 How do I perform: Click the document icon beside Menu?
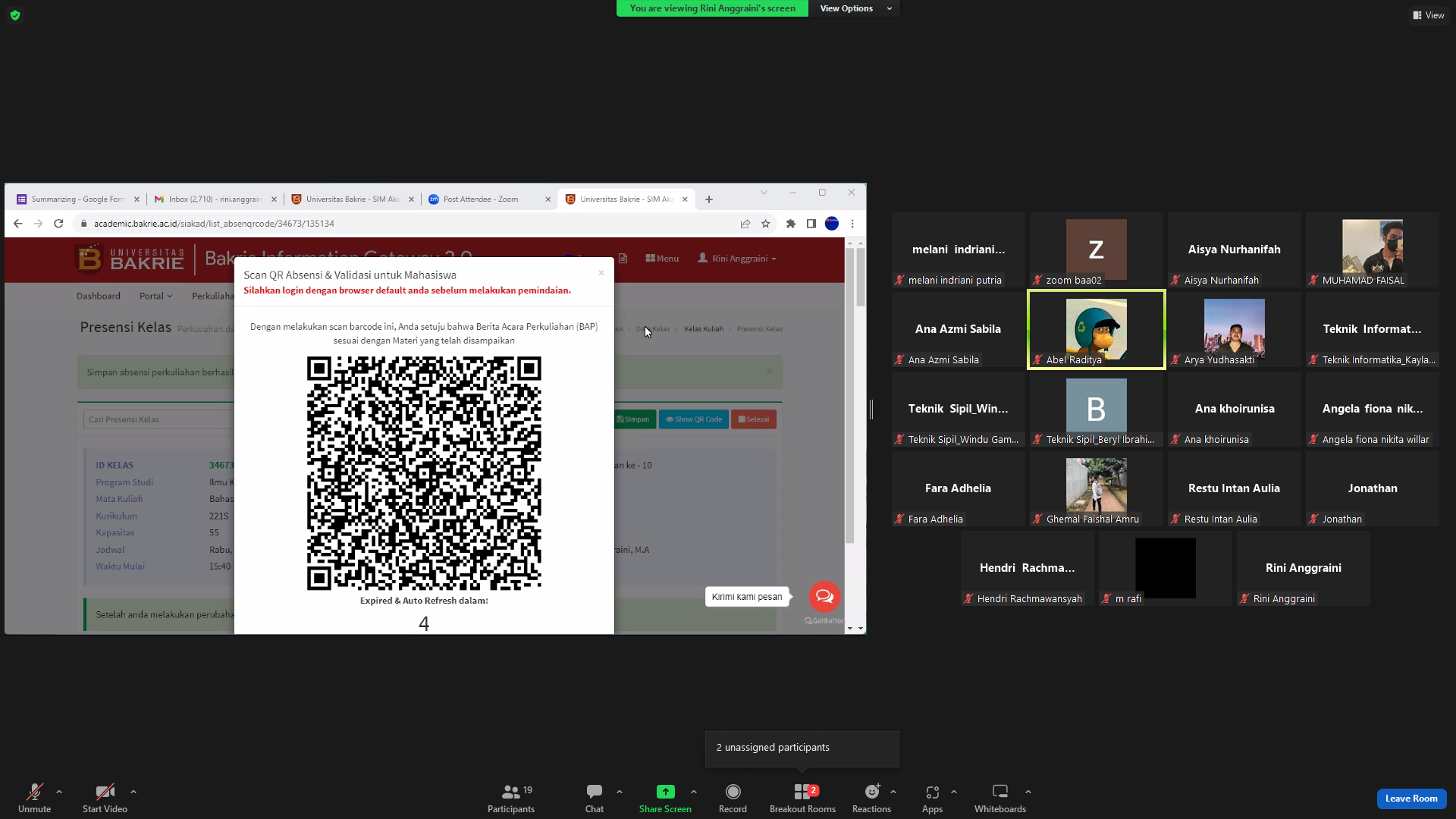pyautogui.click(x=623, y=259)
